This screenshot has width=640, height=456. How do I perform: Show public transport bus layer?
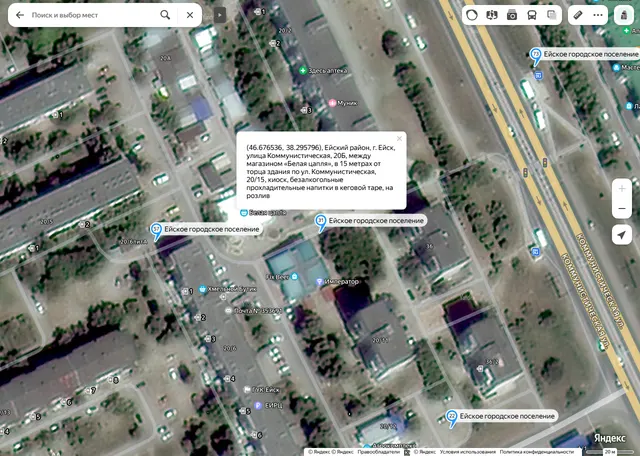click(x=532, y=15)
